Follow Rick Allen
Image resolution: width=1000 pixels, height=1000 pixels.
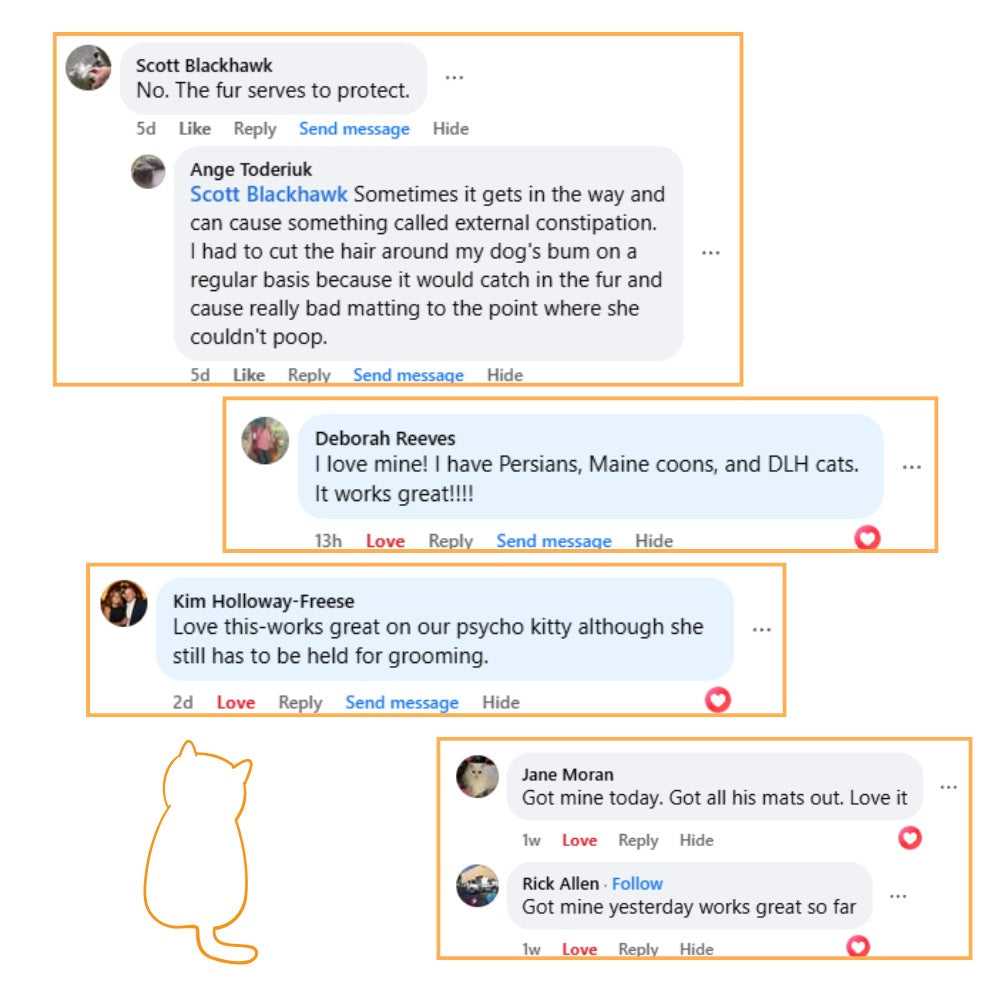pos(637,884)
